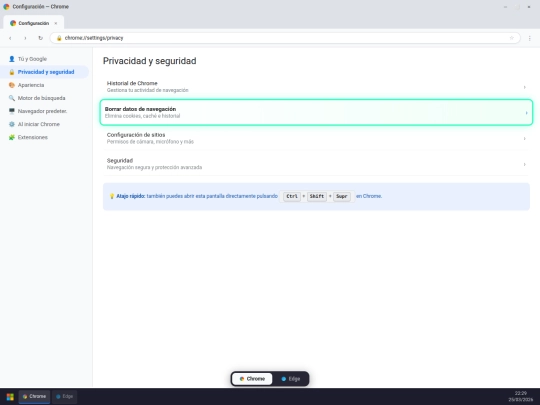Open Configuración de sitios row

(316, 138)
